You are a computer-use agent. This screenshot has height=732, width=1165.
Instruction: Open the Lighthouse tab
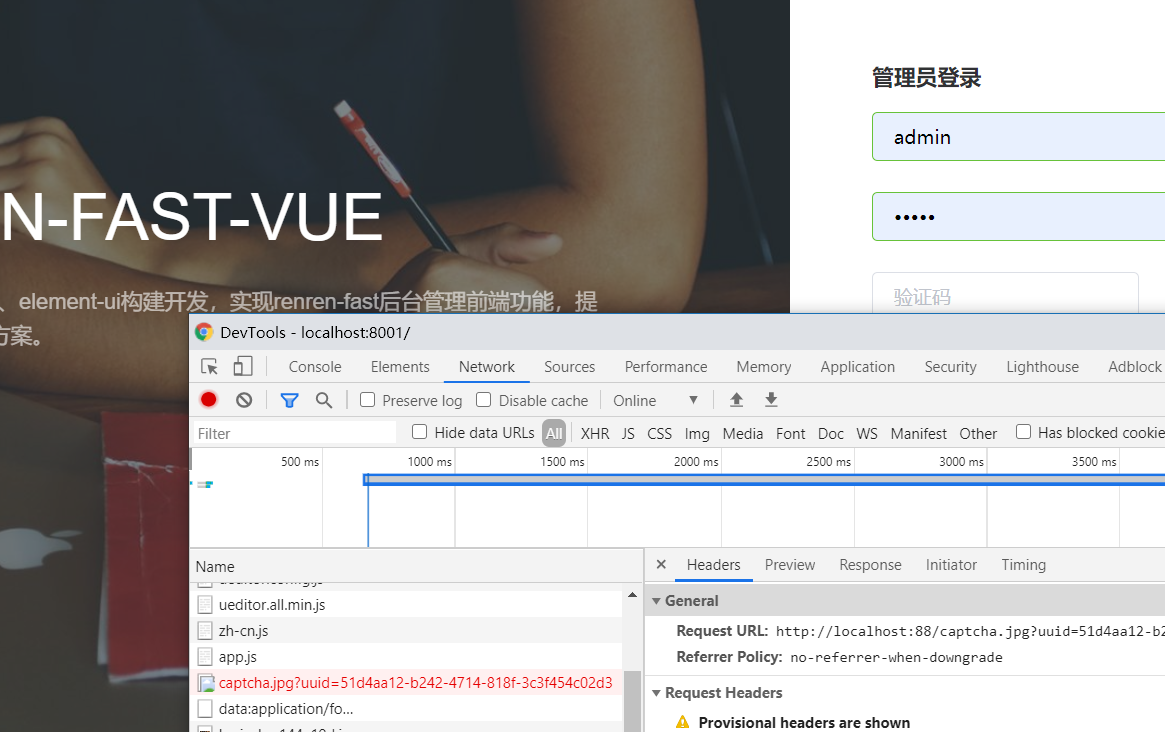click(x=1042, y=367)
